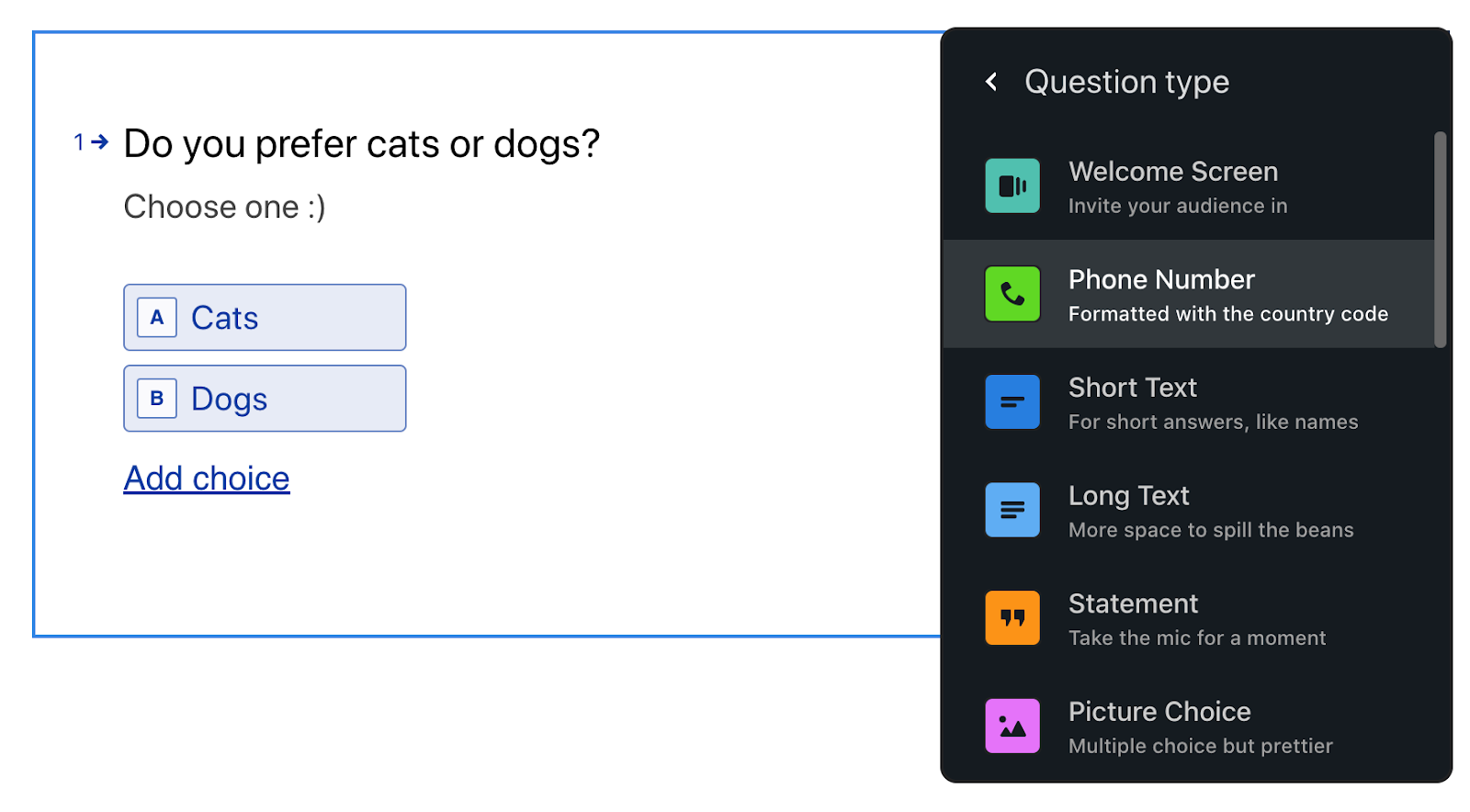Click the Add choice link

(x=207, y=479)
